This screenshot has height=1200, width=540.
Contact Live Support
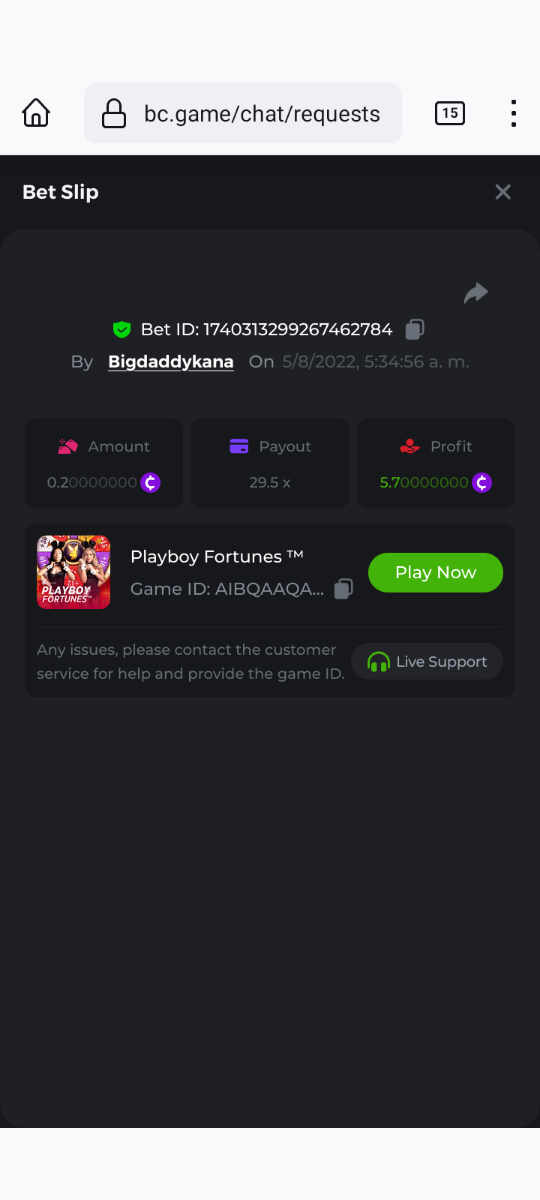[427, 662]
